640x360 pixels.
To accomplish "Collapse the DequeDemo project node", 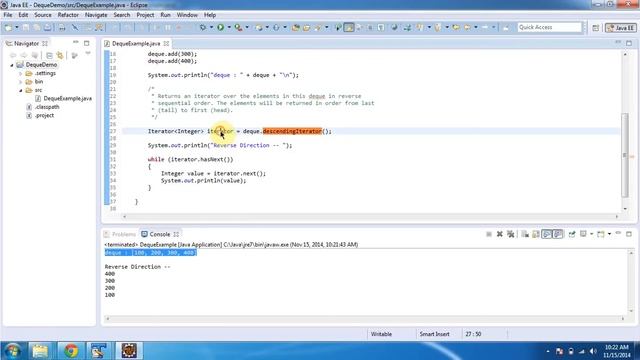I will pyautogui.click(x=12, y=65).
